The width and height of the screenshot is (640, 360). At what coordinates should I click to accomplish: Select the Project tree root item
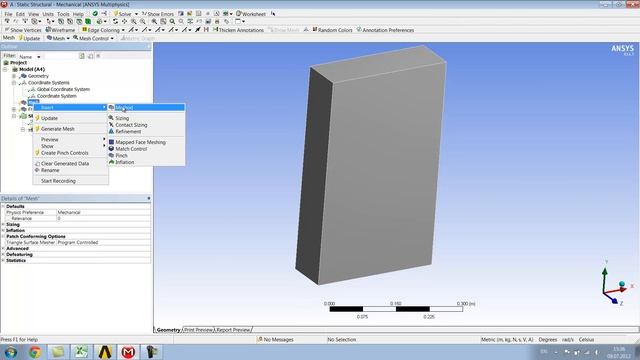pos(18,62)
